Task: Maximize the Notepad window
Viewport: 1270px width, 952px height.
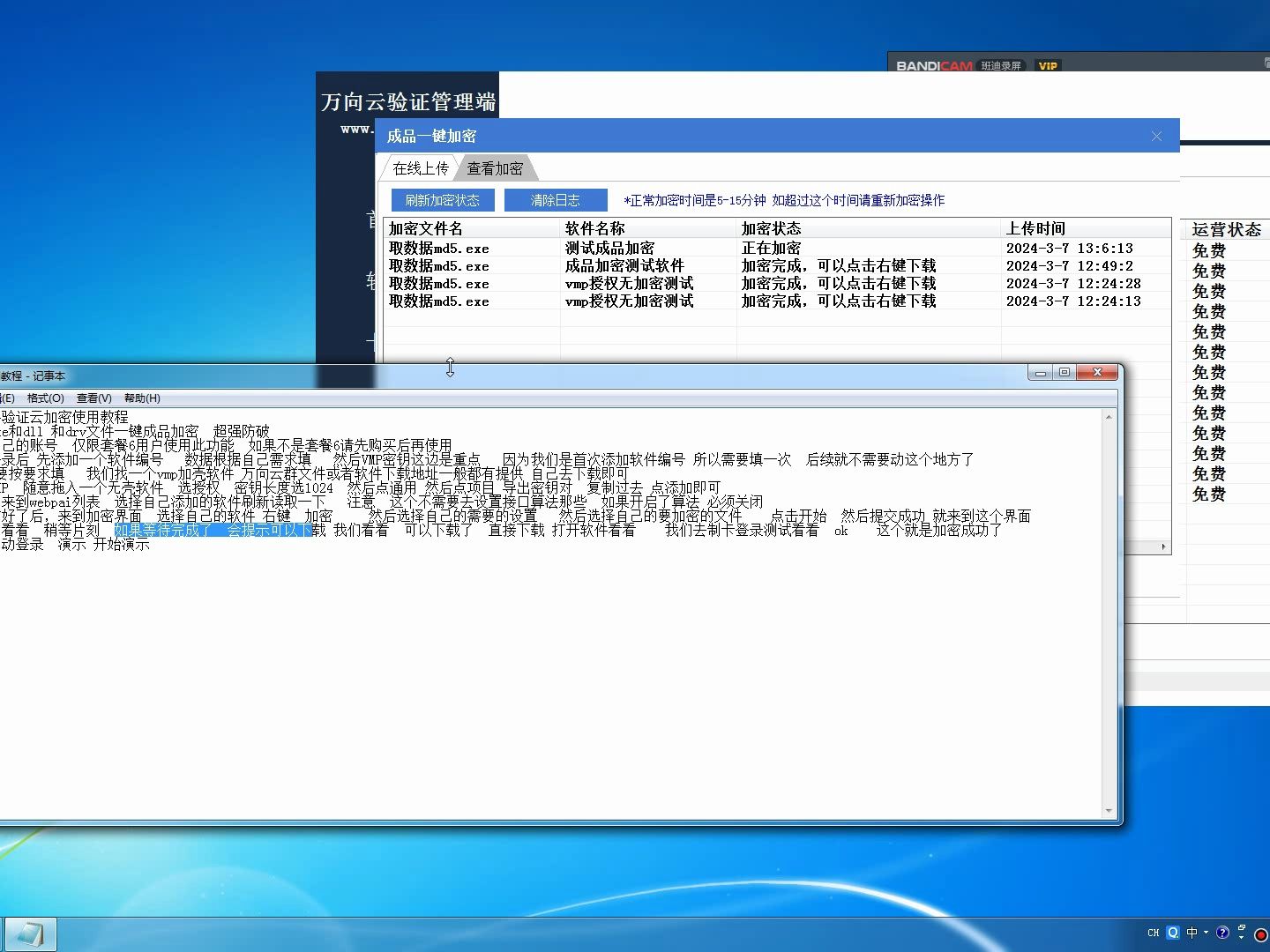Action: pos(1065,373)
